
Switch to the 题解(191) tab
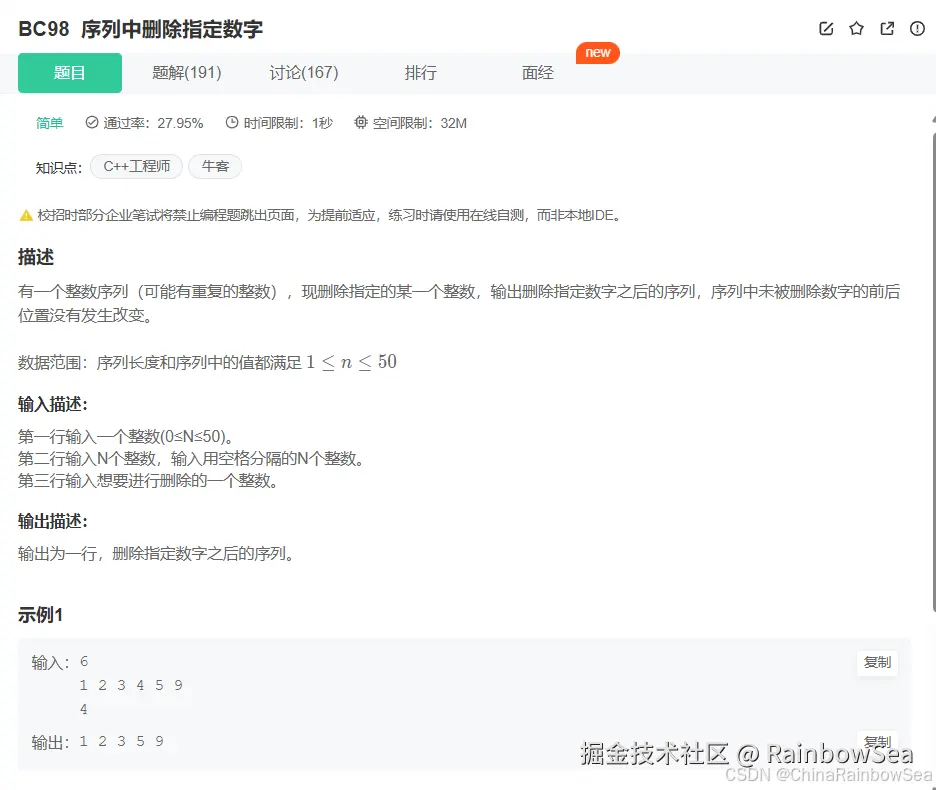click(187, 72)
